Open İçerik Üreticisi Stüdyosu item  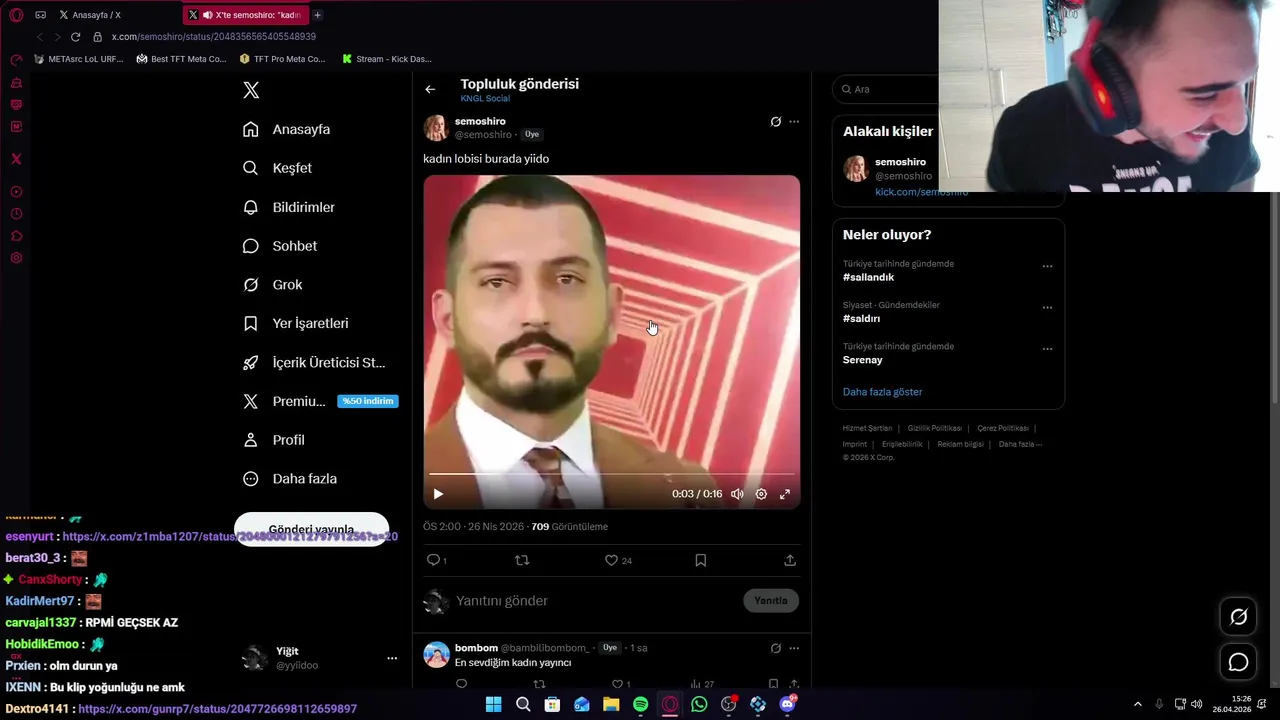(x=314, y=362)
